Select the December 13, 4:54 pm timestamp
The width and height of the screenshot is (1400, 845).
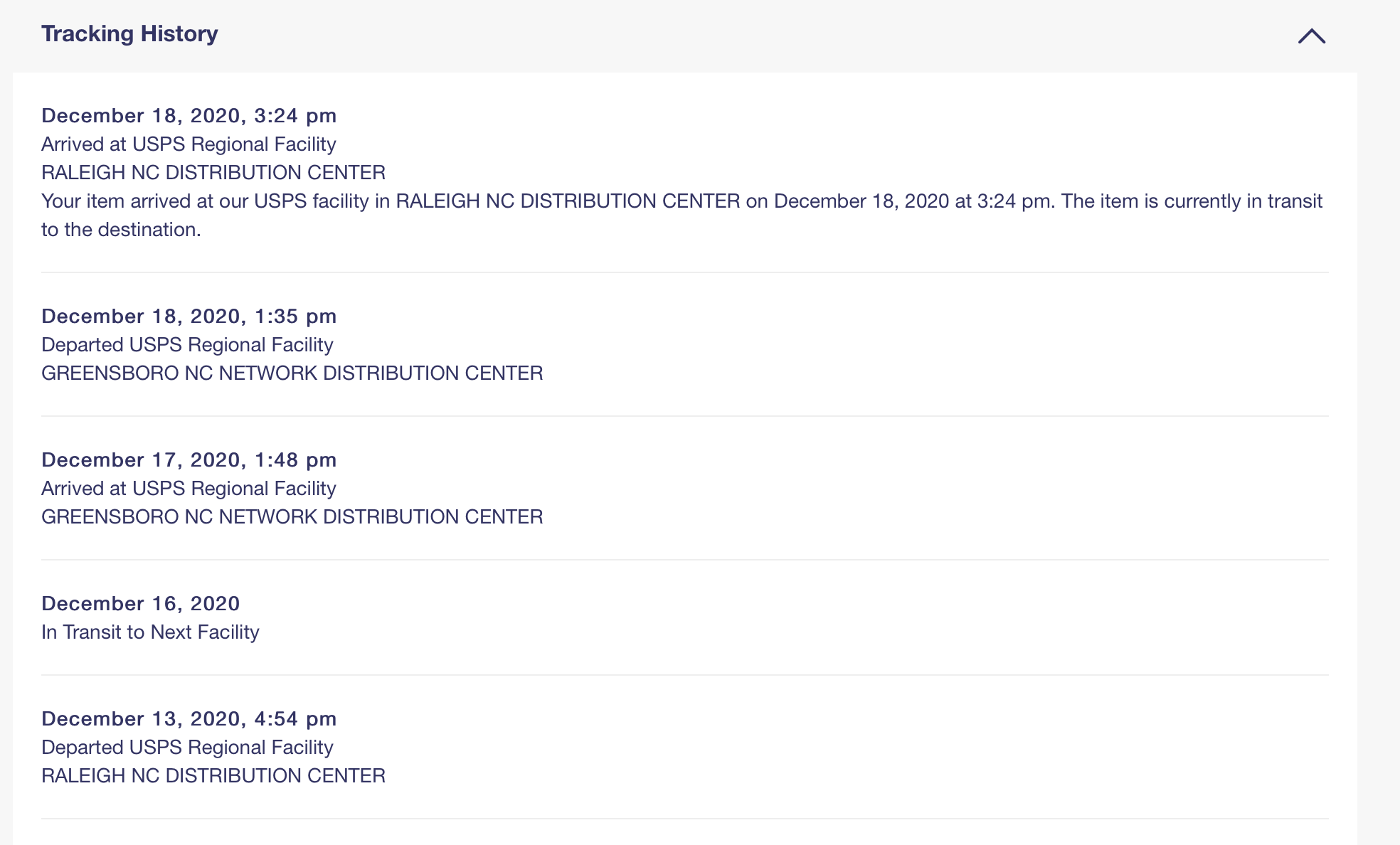pyautogui.click(x=189, y=718)
